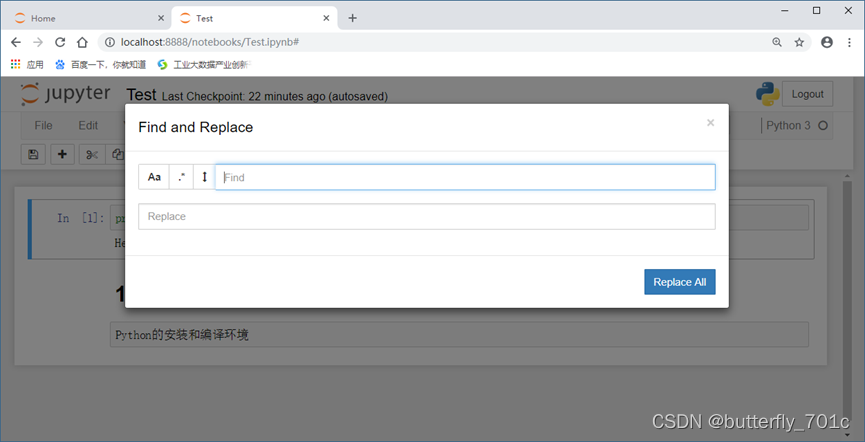This screenshot has width=865, height=442.
Task: Toggle replace in selected cells arrow button
Action: coord(204,177)
